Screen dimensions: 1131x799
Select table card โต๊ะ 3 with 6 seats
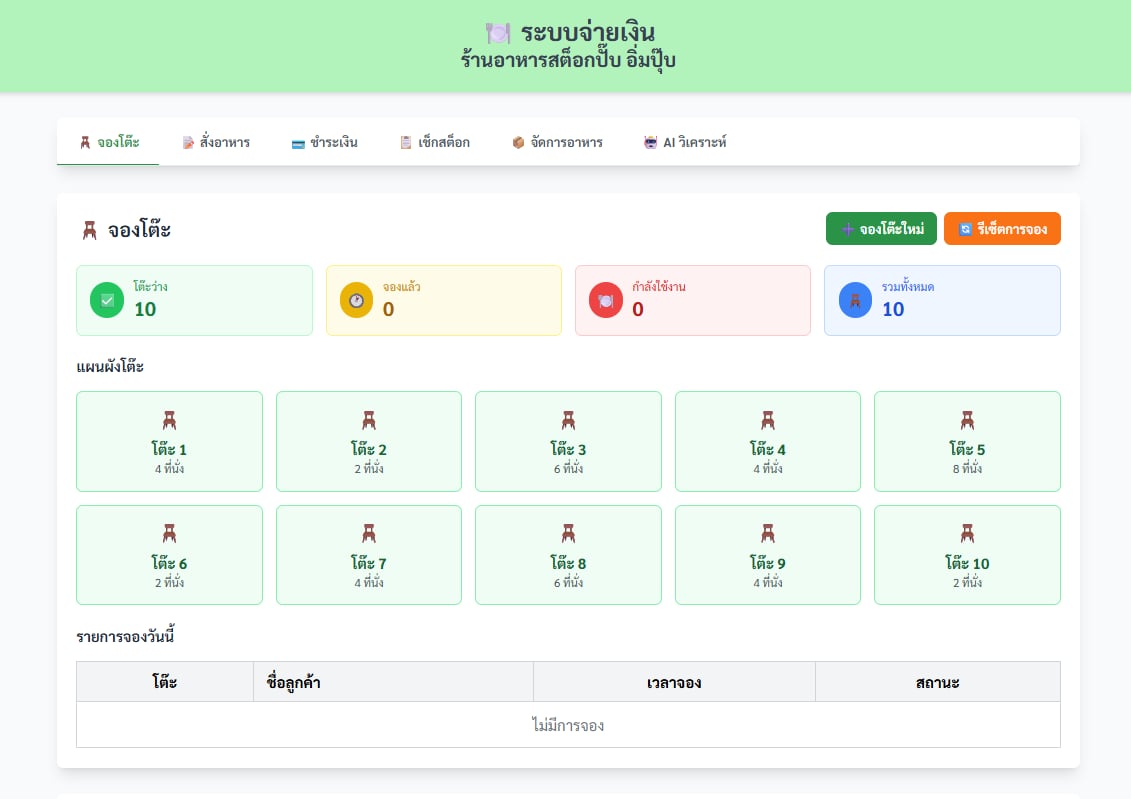click(568, 442)
